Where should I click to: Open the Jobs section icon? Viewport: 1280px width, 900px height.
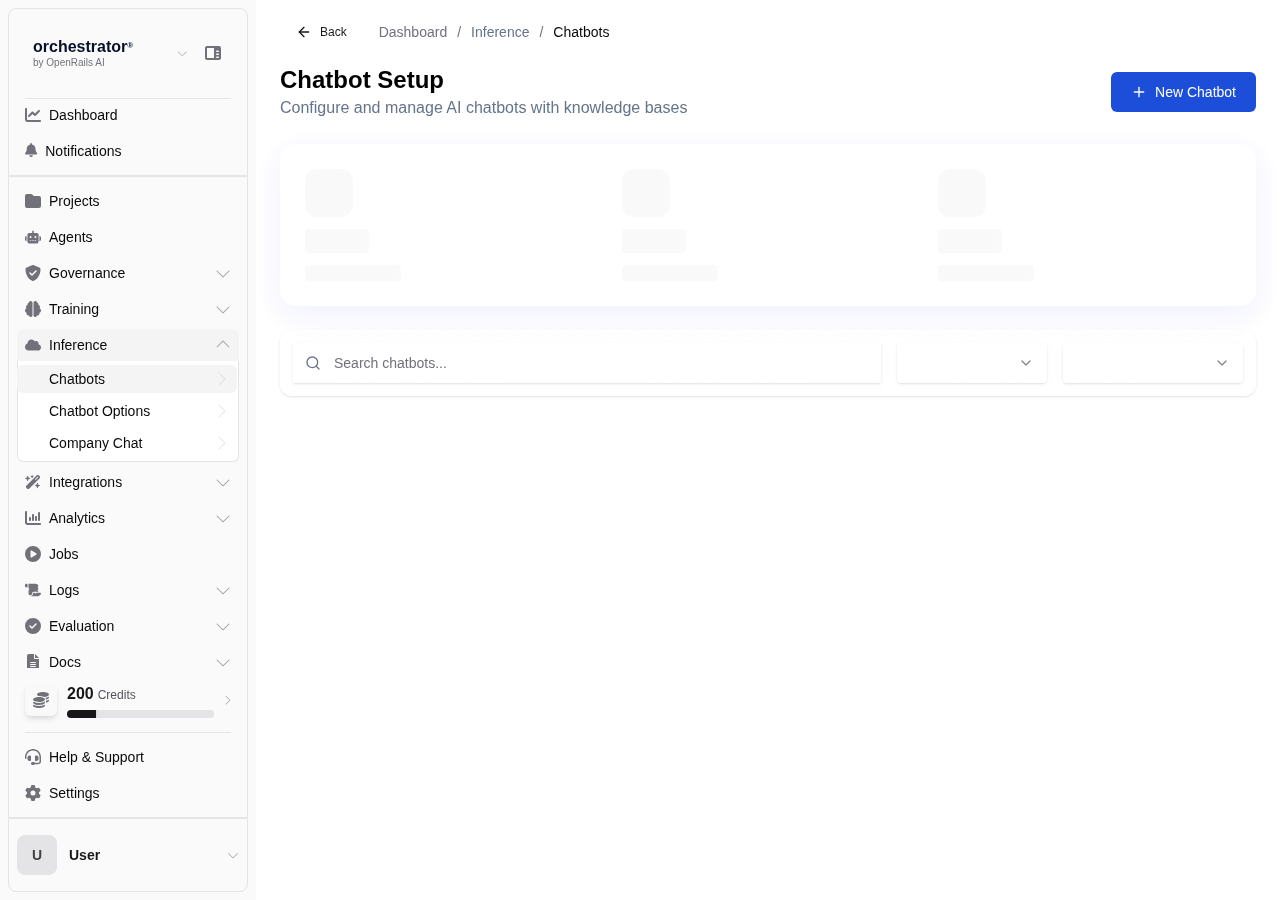coord(33,554)
